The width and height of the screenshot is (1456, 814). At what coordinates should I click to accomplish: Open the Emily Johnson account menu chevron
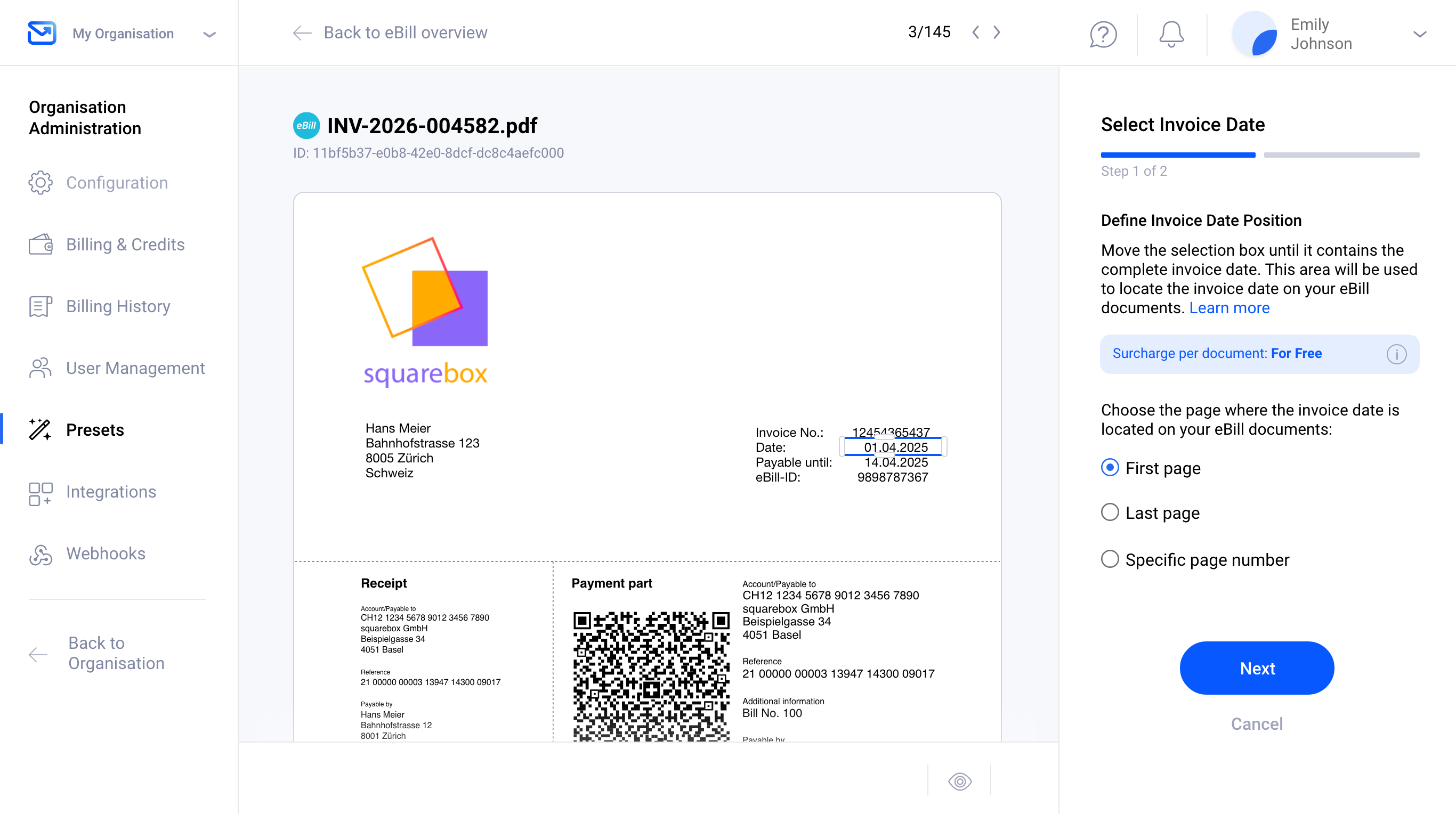point(1419,34)
